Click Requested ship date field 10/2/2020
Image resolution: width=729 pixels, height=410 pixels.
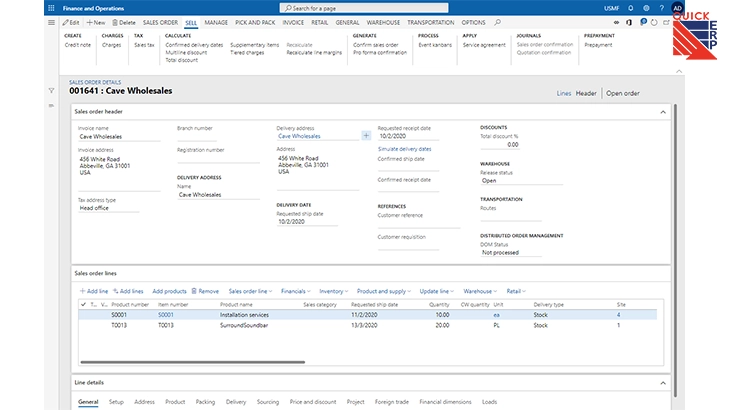307,222
